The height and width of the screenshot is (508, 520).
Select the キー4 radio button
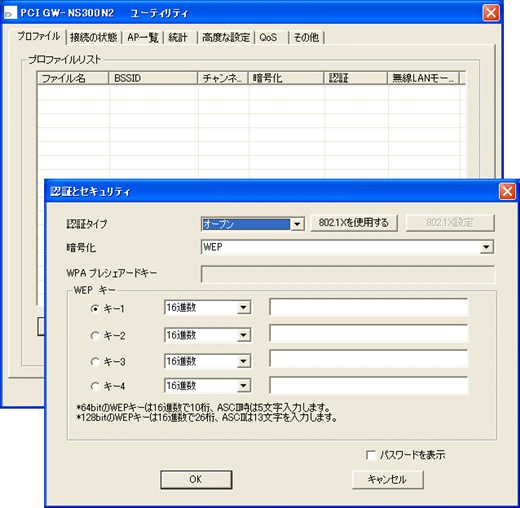point(95,386)
